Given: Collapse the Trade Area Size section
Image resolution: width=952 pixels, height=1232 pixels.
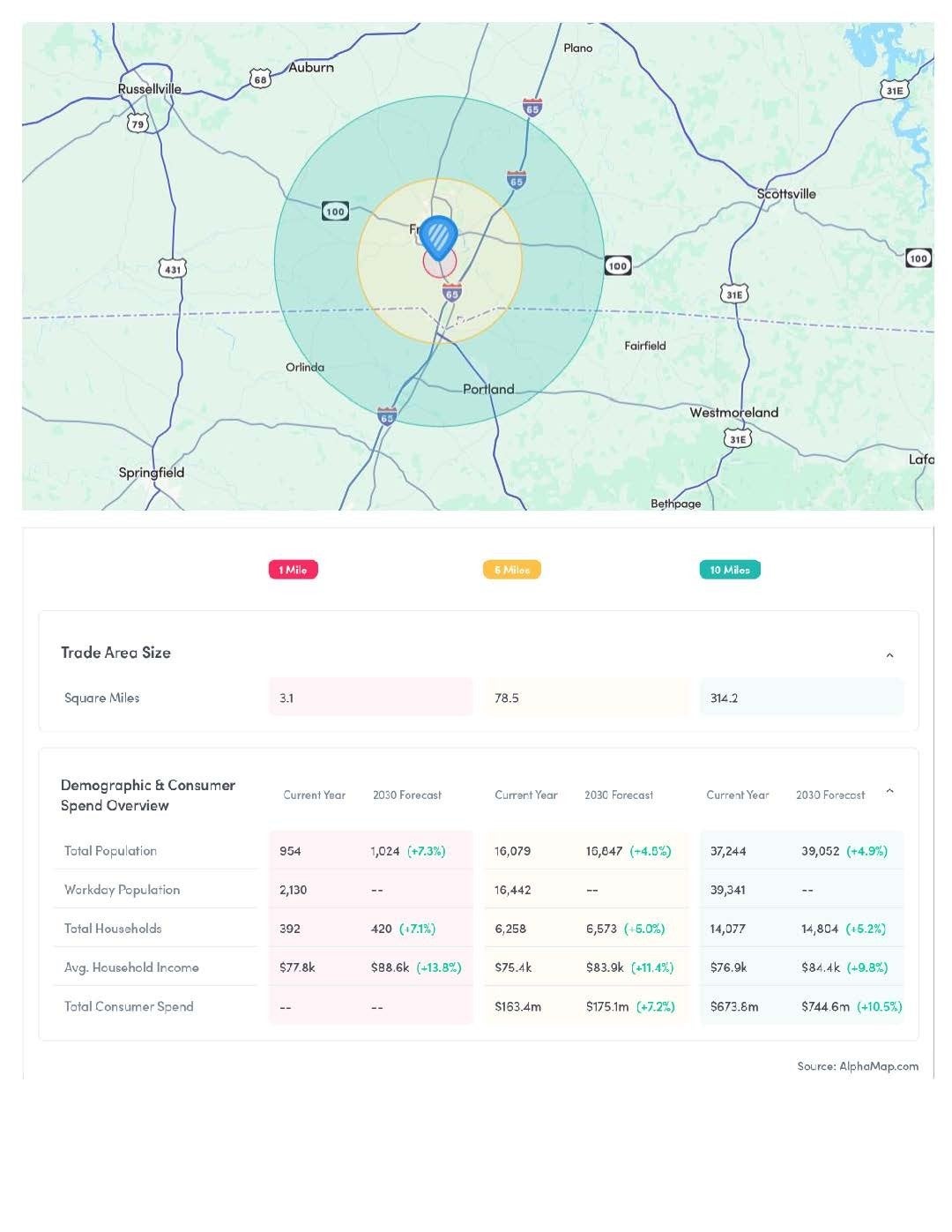Looking at the screenshot, I should pyautogui.click(x=889, y=655).
